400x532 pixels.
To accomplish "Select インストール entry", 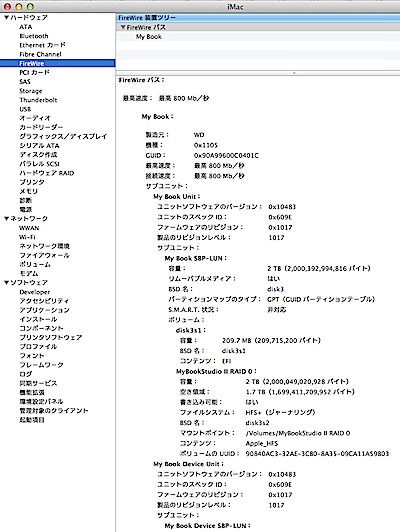I will point(38,319).
